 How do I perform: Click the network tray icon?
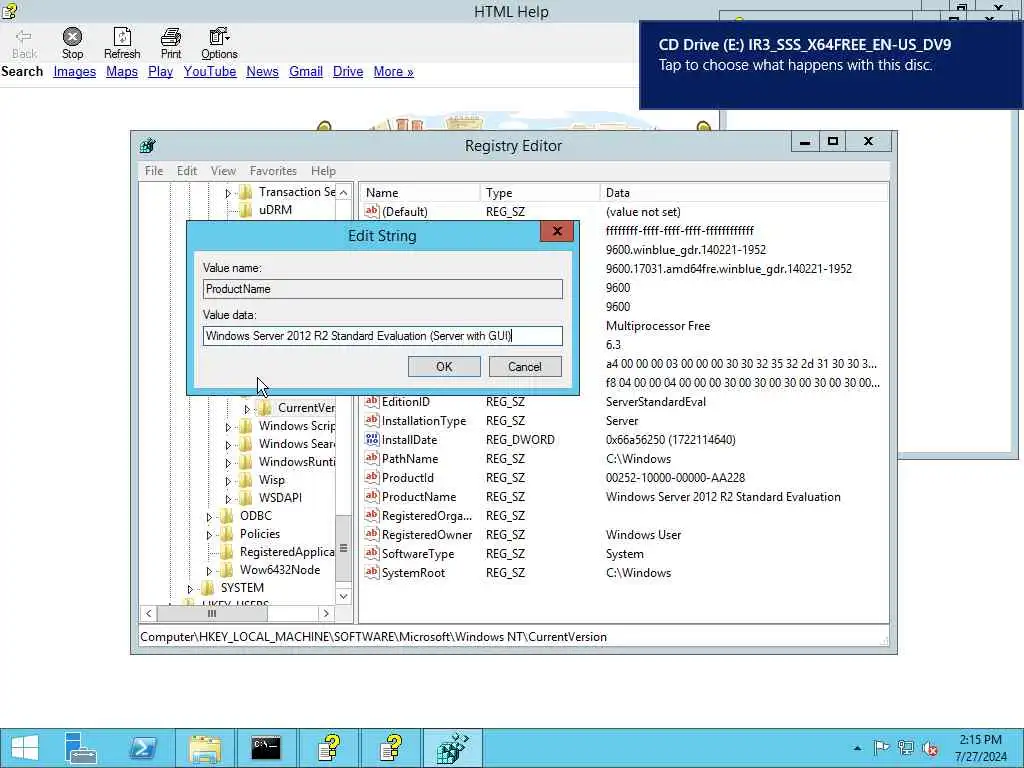906,748
